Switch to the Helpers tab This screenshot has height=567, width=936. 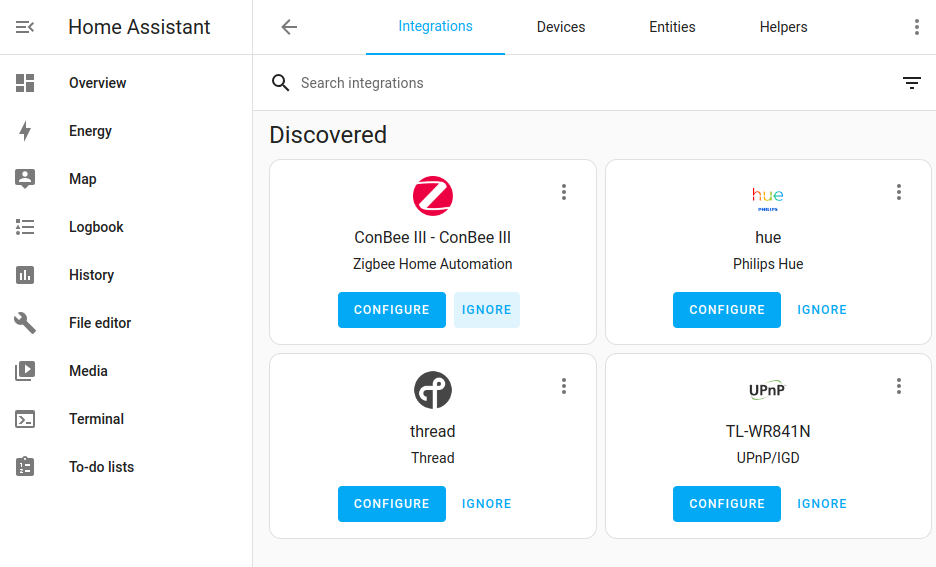click(783, 27)
